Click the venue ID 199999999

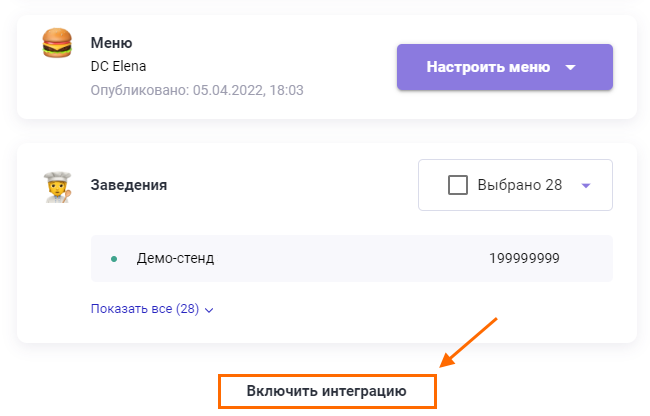524,259
